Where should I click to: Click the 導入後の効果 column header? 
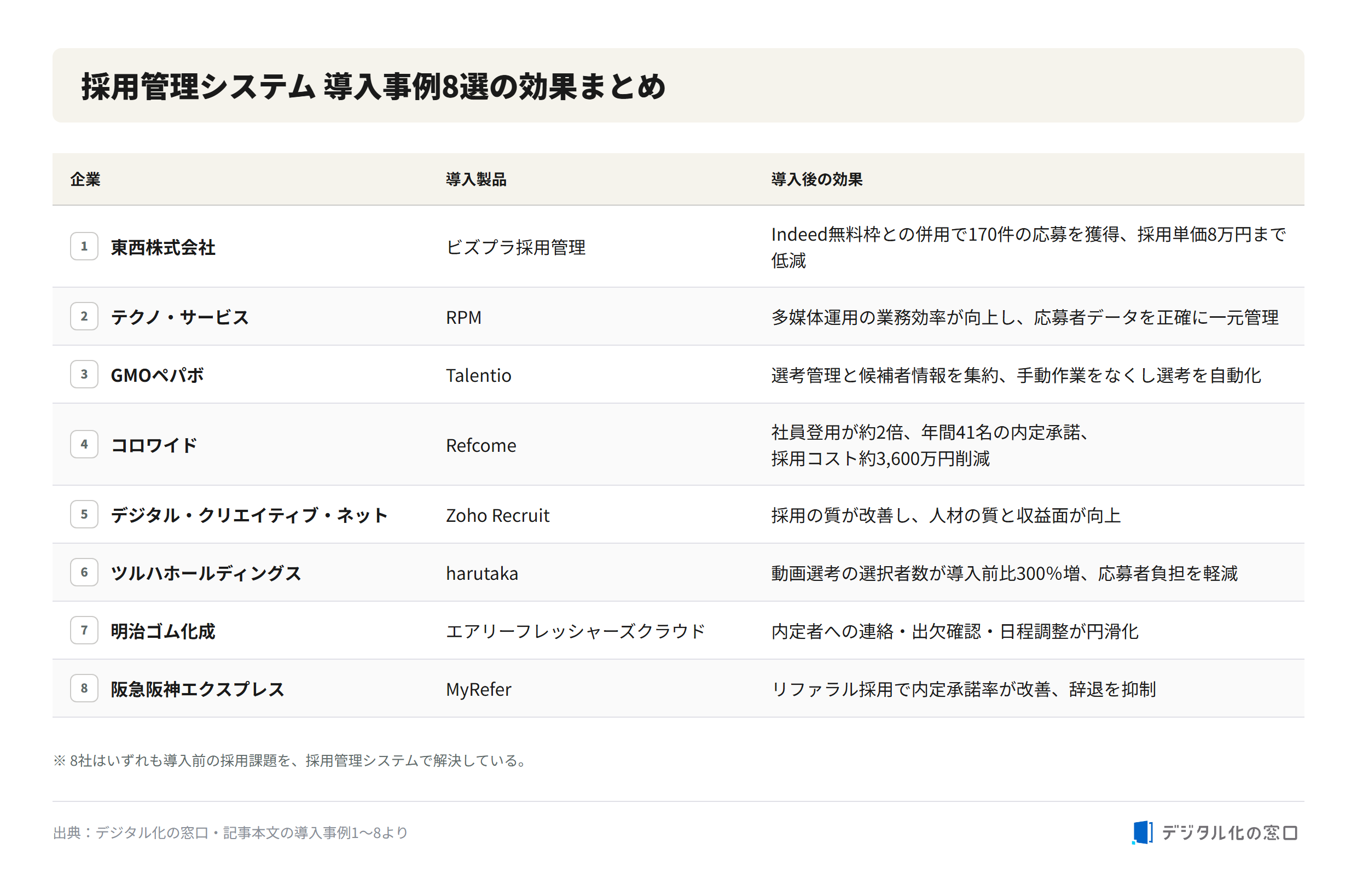click(x=817, y=179)
